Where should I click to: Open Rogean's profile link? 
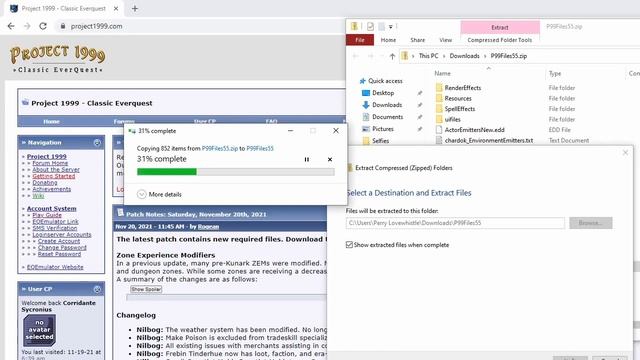208,227
